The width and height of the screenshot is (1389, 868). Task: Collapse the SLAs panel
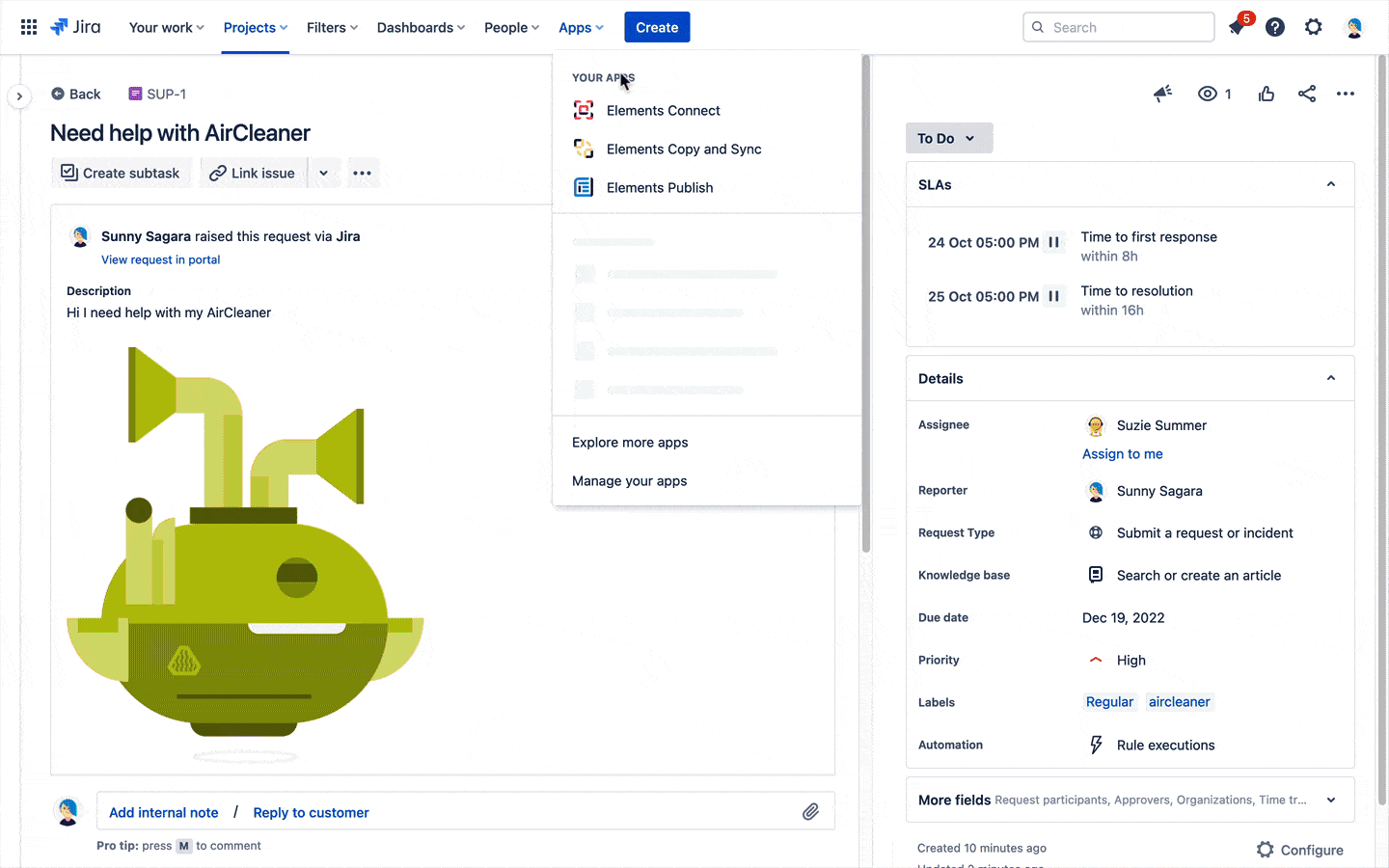pos(1331,184)
